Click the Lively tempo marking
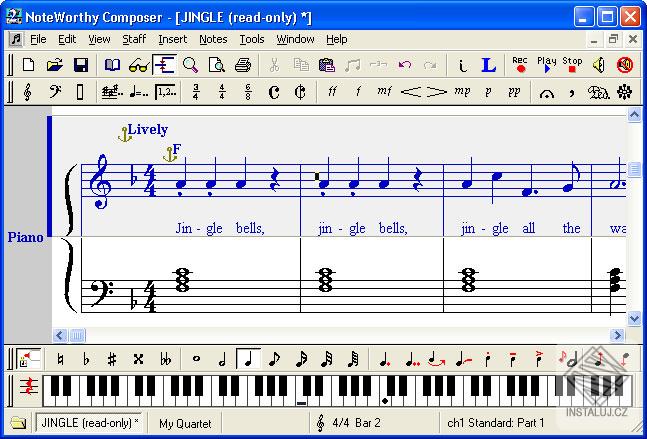The height and width of the screenshot is (439, 647). pos(148,130)
